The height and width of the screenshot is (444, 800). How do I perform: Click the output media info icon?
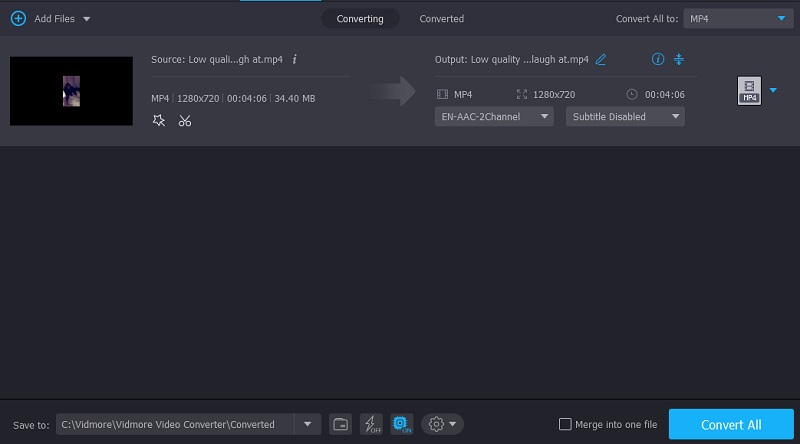(x=657, y=59)
